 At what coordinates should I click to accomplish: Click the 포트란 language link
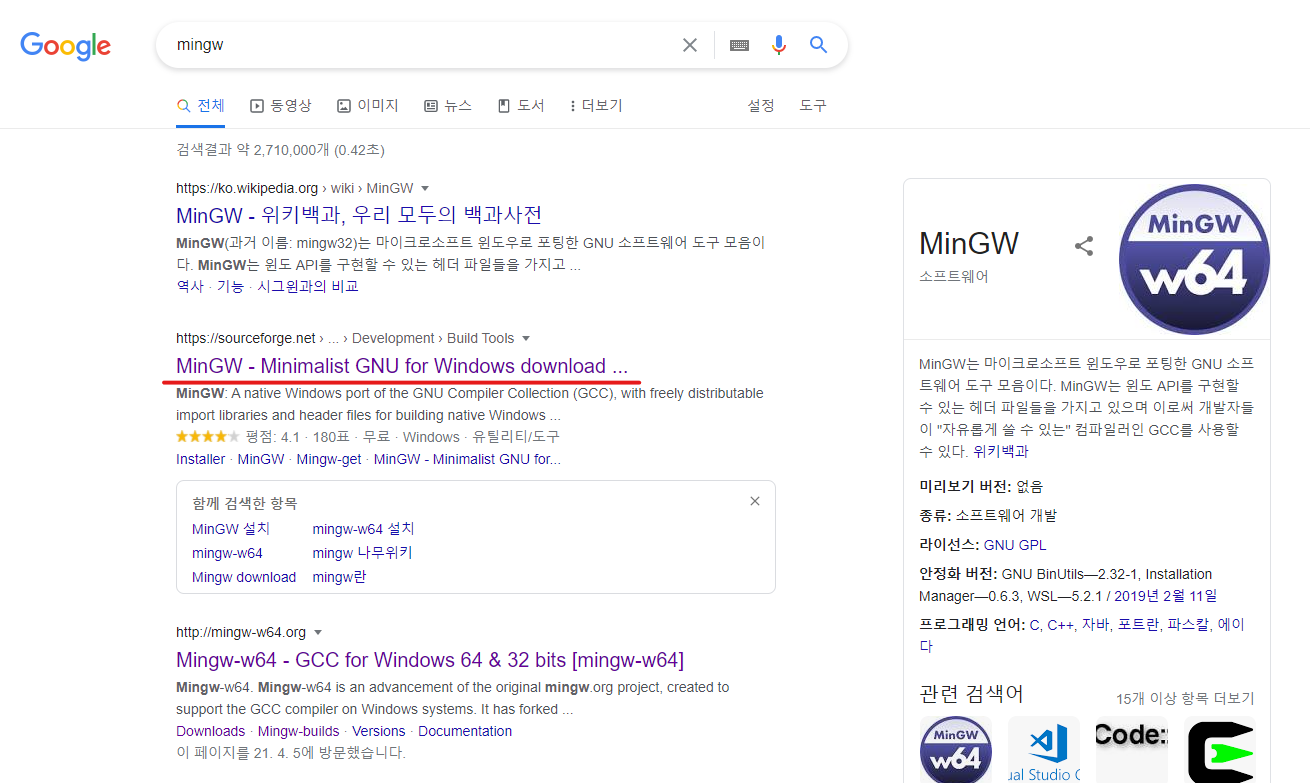[x=1138, y=624]
